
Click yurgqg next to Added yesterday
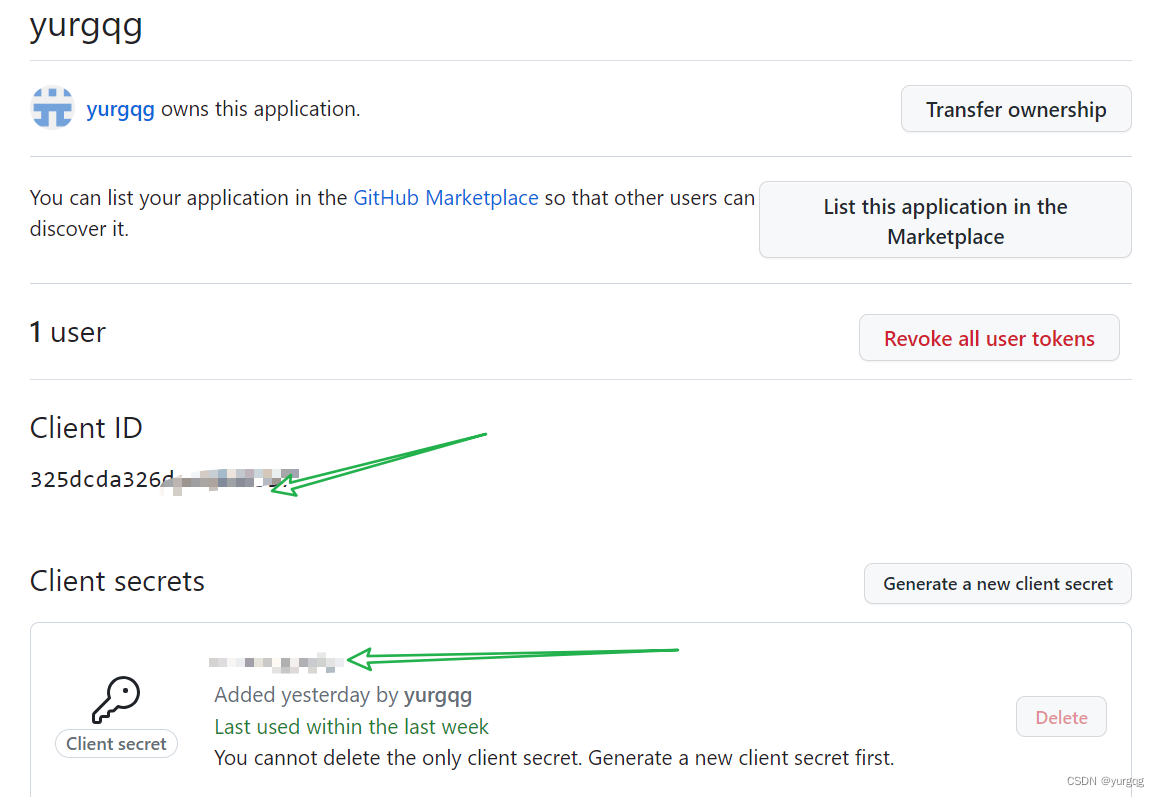click(438, 694)
